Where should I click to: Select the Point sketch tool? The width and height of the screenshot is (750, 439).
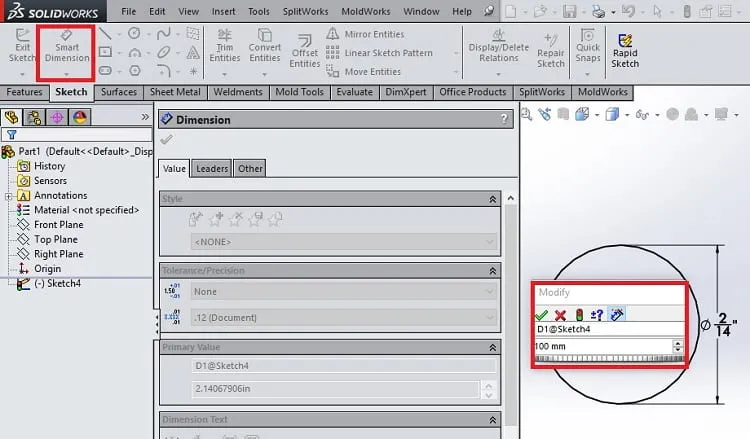click(x=193, y=71)
